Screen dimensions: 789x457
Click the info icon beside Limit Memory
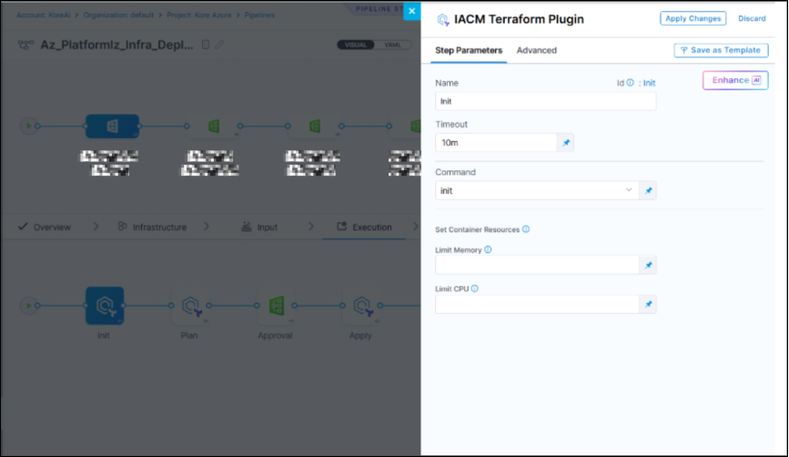[x=488, y=249]
